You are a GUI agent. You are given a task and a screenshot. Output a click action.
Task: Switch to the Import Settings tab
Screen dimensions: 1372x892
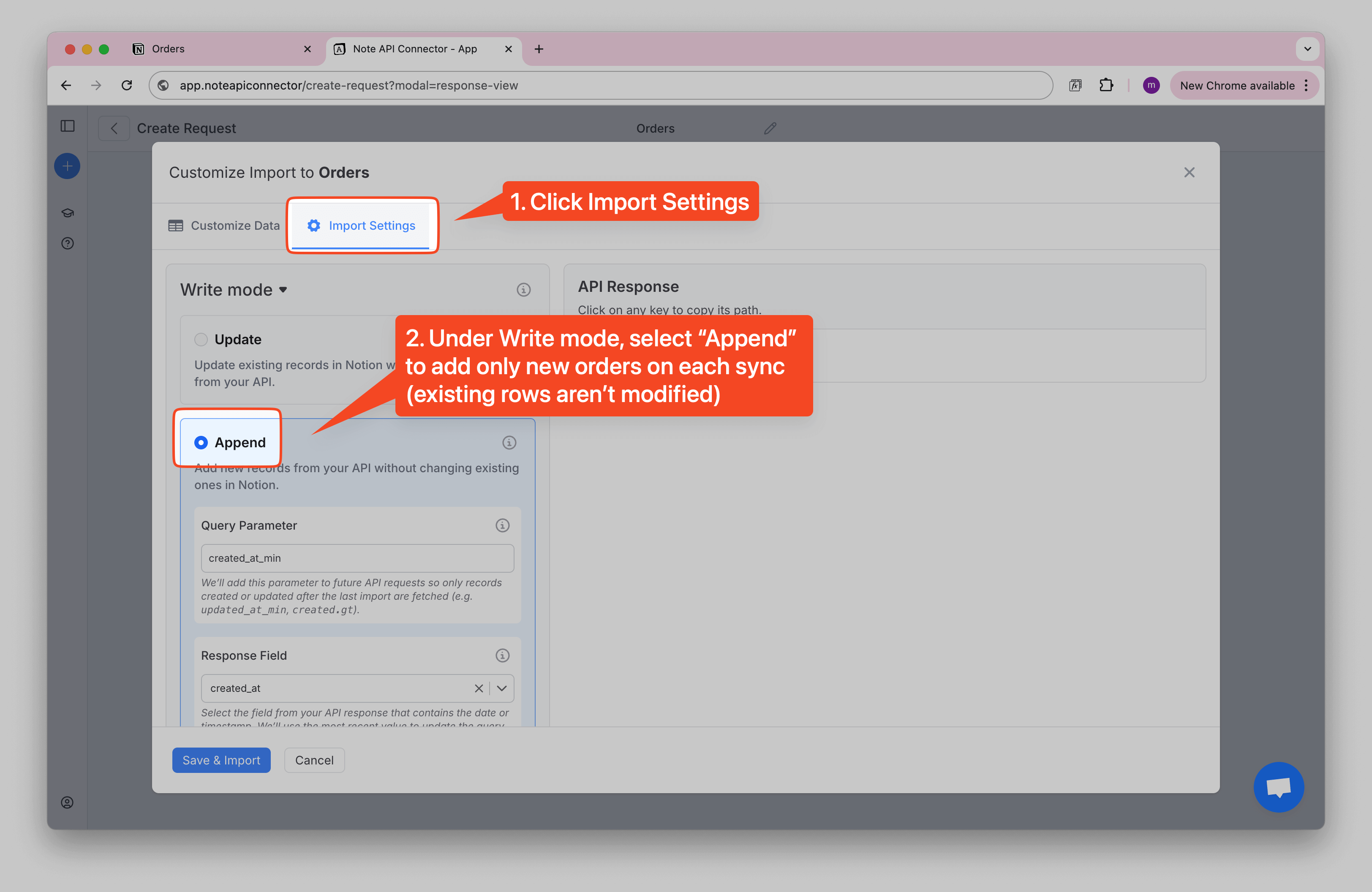click(362, 226)
